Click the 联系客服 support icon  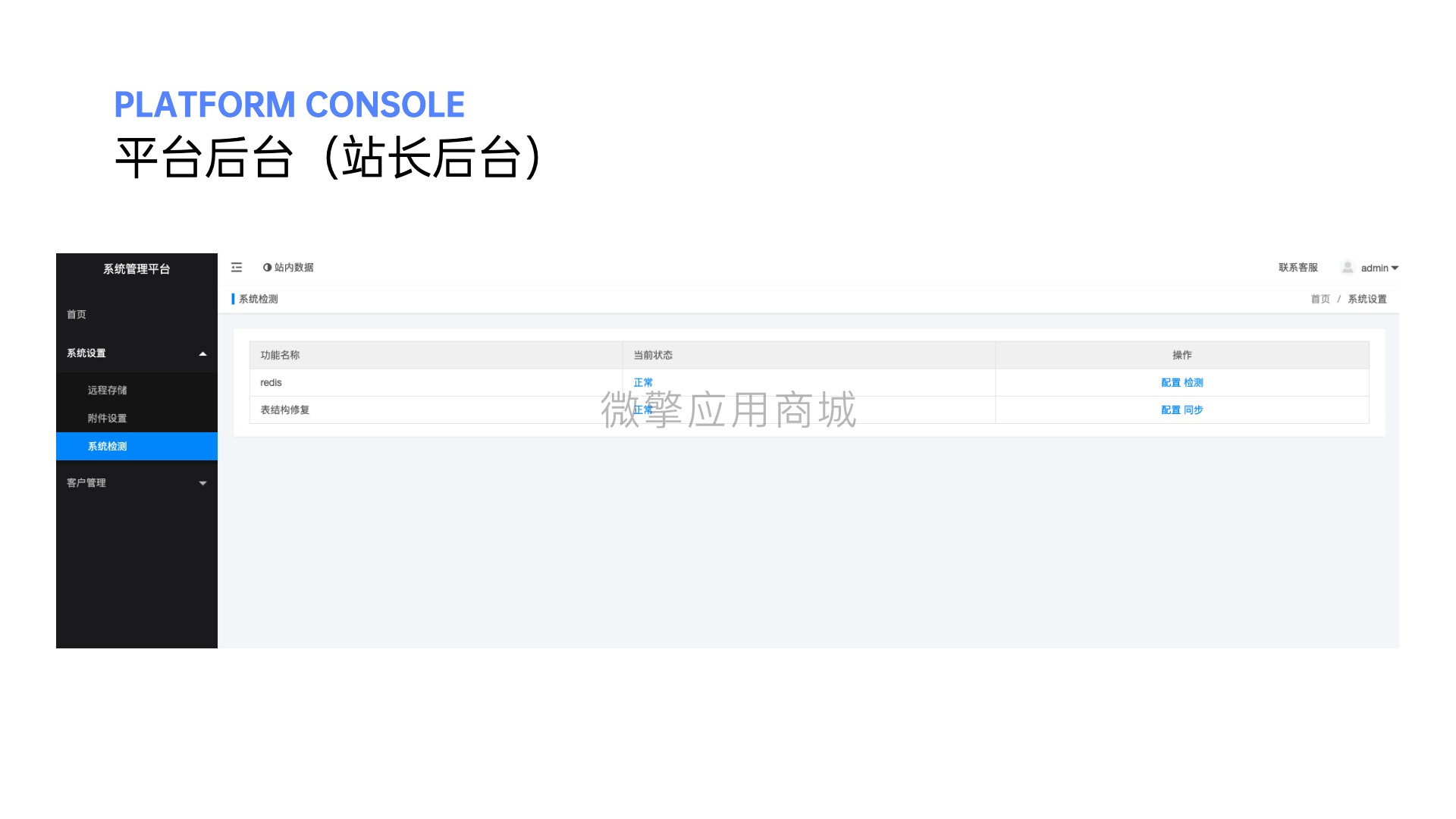tap(1297, 267)
